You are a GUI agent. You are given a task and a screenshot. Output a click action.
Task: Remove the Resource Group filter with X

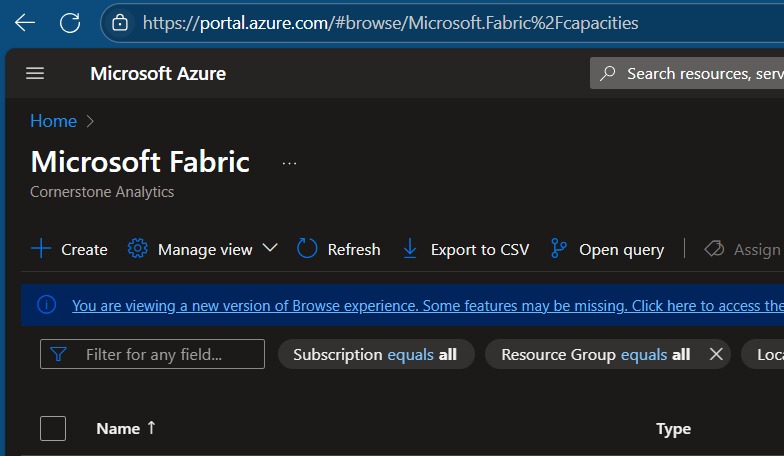tap(716, 354)
